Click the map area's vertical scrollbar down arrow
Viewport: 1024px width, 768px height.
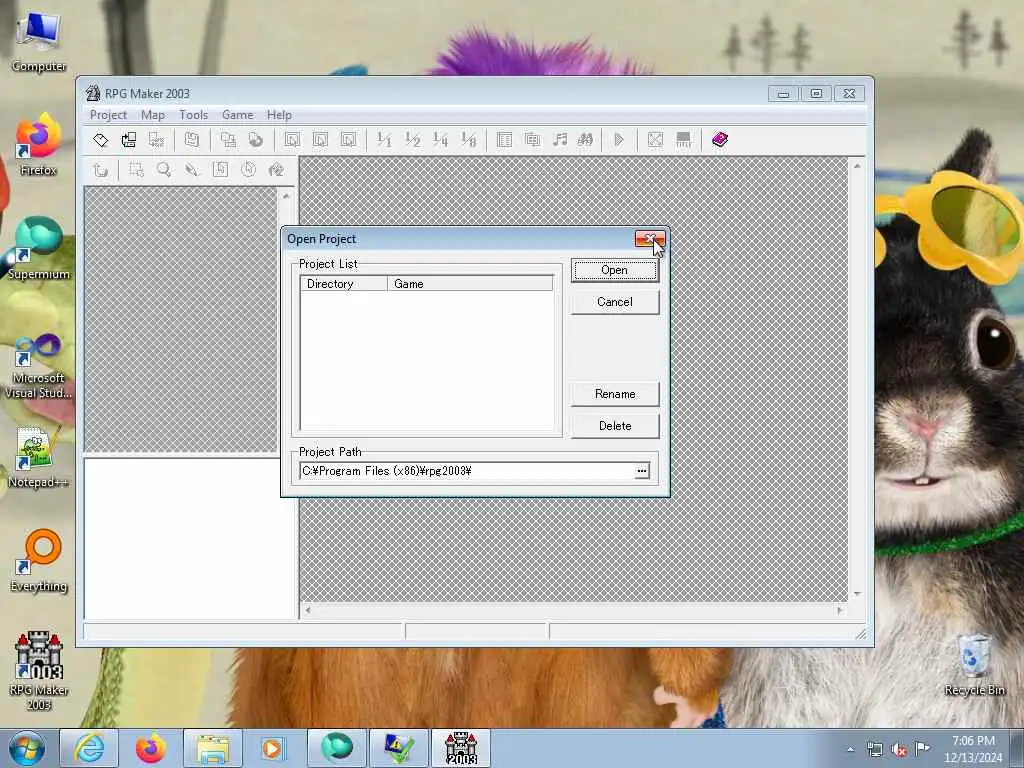coord(857,594)
